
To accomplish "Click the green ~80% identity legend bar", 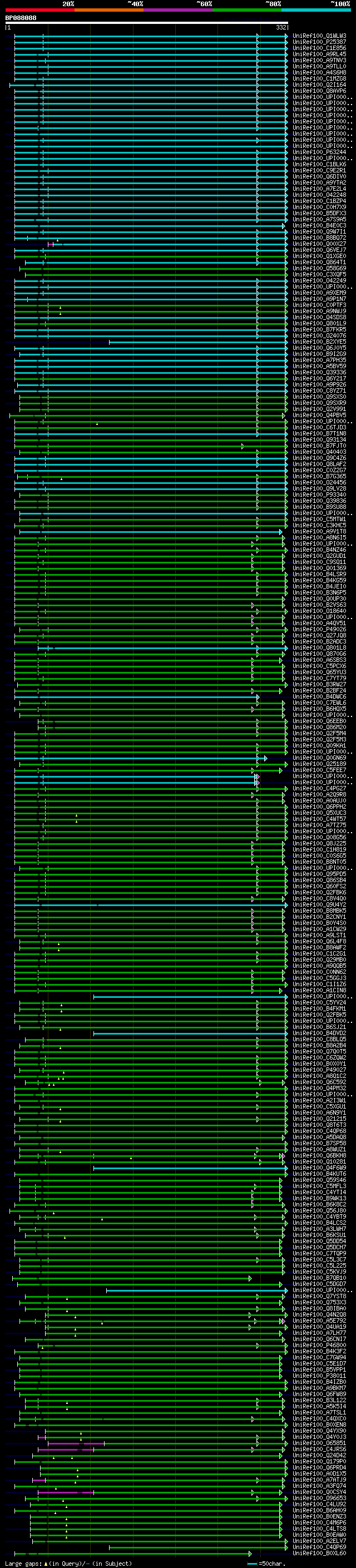I will coord(247,10).
